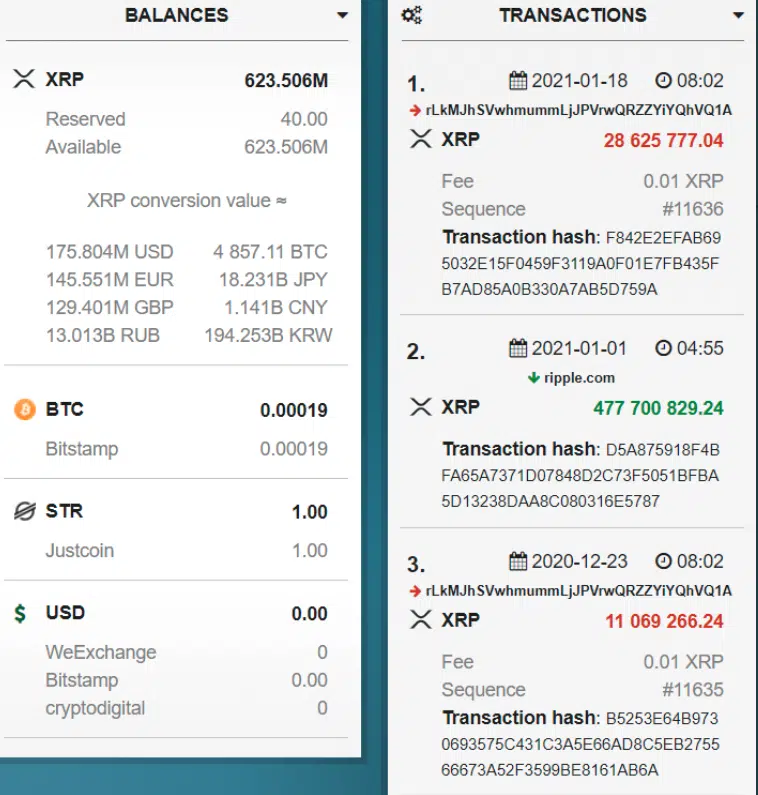
Task: Click green incoming arrow near ripple.com
Action: click(534, 378)
